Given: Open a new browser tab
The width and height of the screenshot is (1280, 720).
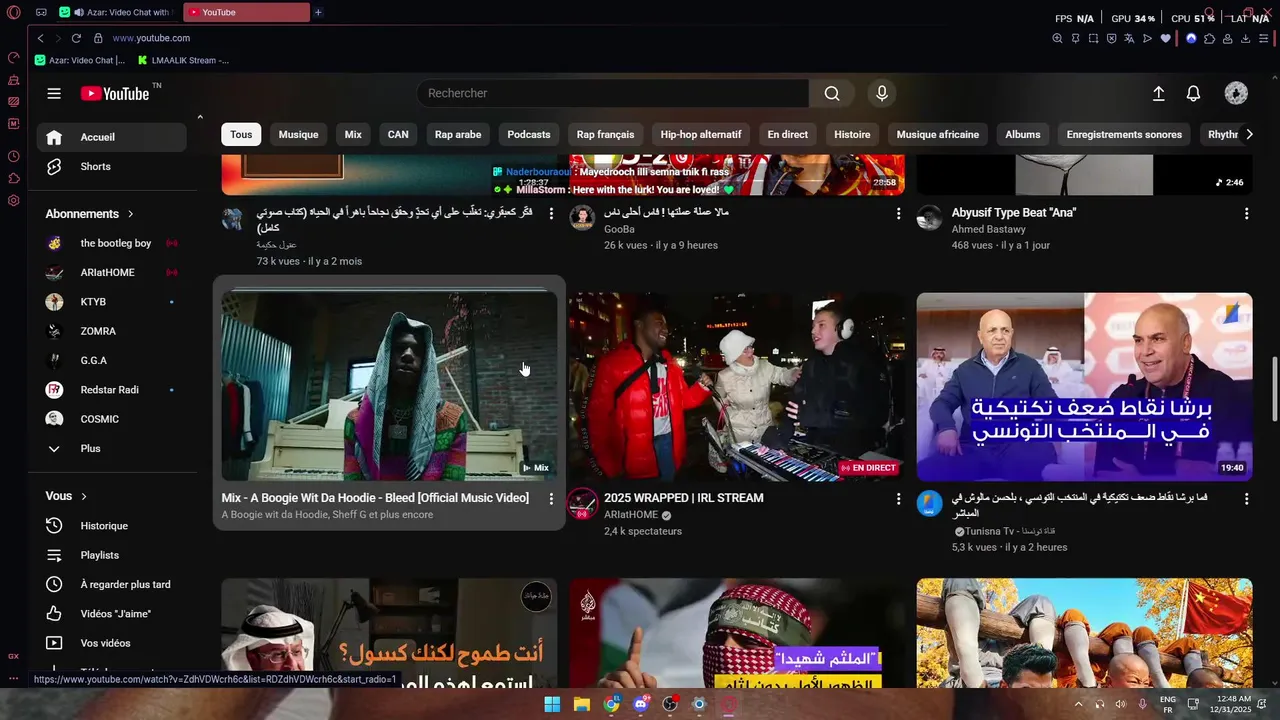Looking at the screenshot, I should [x=318, y=12].
